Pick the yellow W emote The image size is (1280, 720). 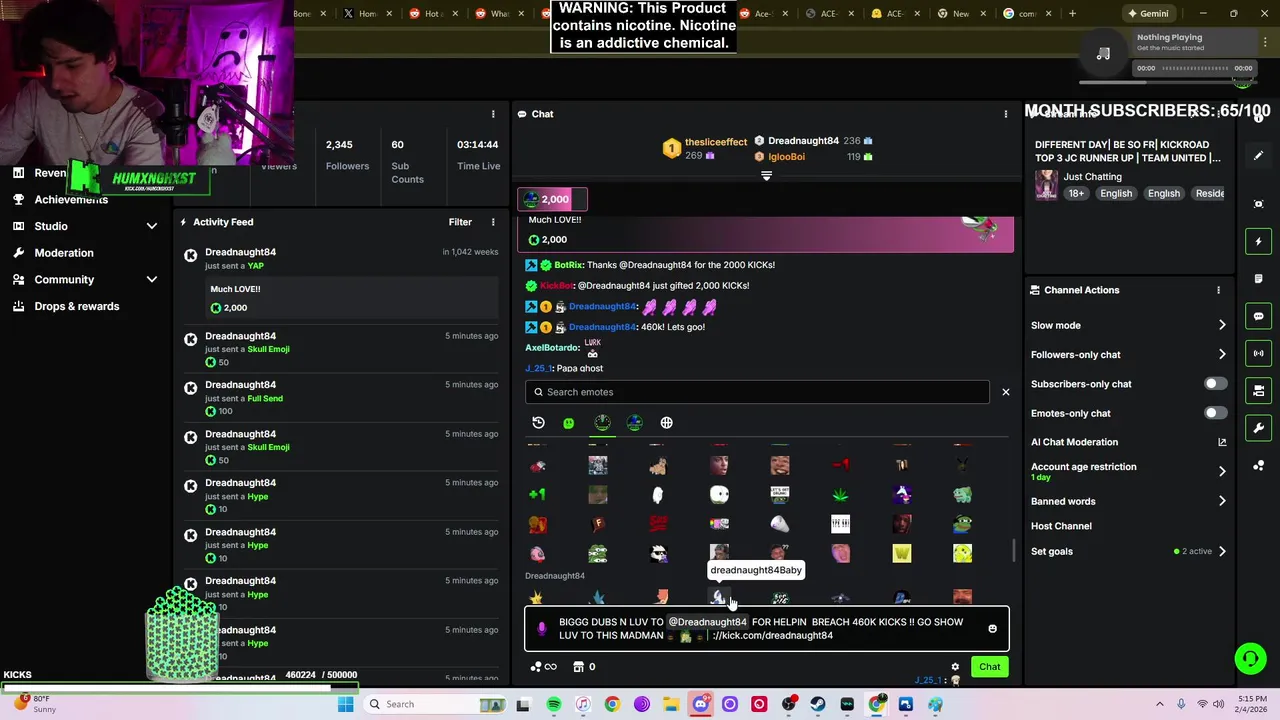[902, 553]
